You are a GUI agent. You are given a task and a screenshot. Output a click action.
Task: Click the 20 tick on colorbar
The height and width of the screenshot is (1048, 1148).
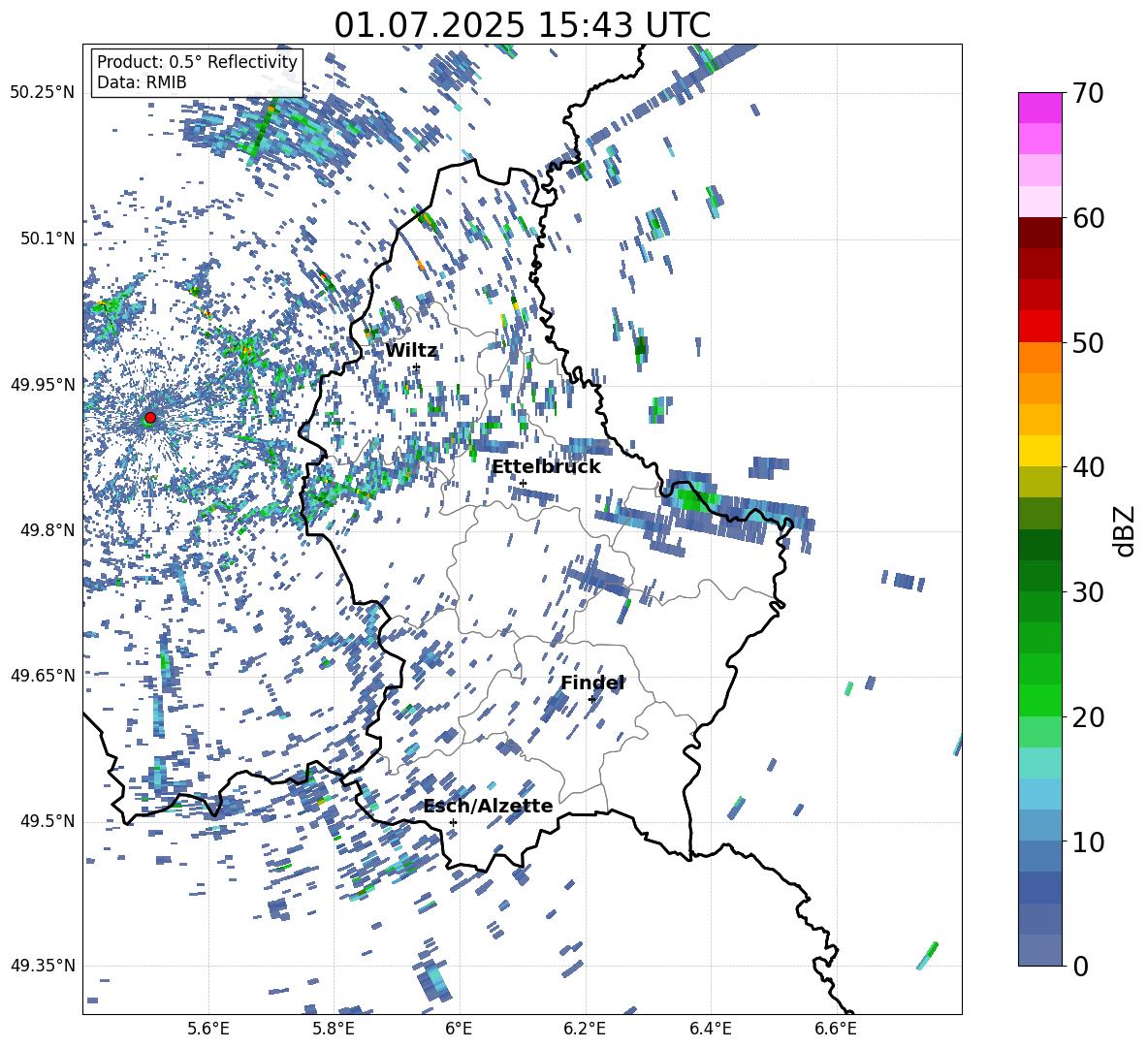[1088, 717]
